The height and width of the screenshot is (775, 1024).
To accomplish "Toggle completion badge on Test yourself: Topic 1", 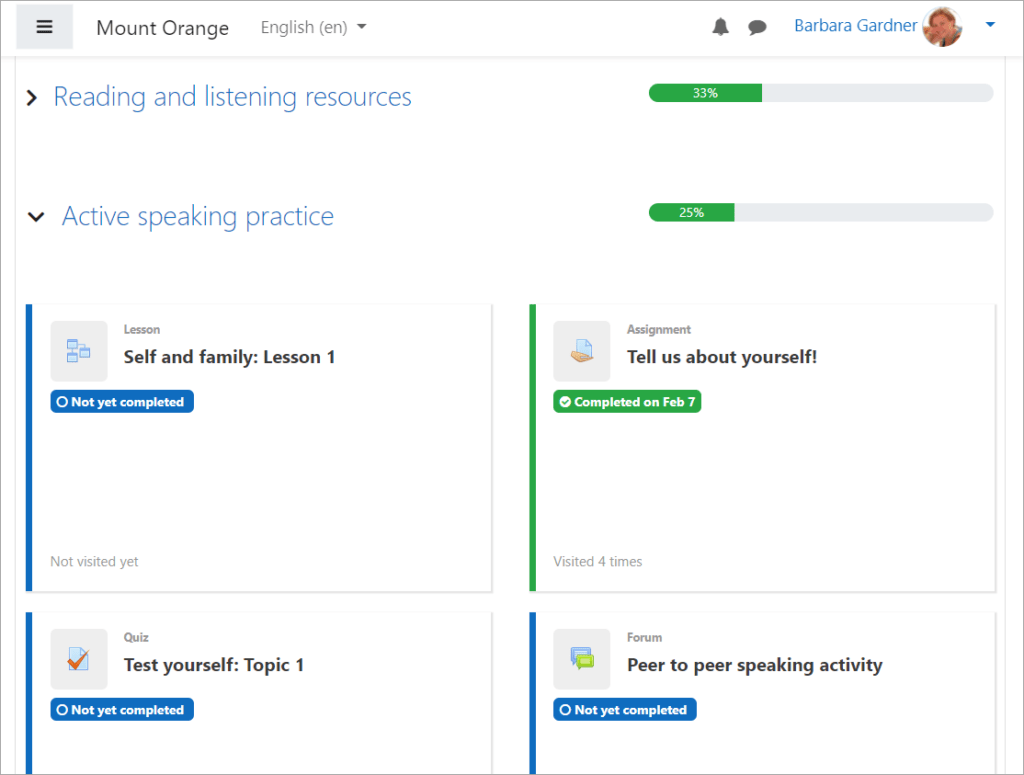I will 121,709.
